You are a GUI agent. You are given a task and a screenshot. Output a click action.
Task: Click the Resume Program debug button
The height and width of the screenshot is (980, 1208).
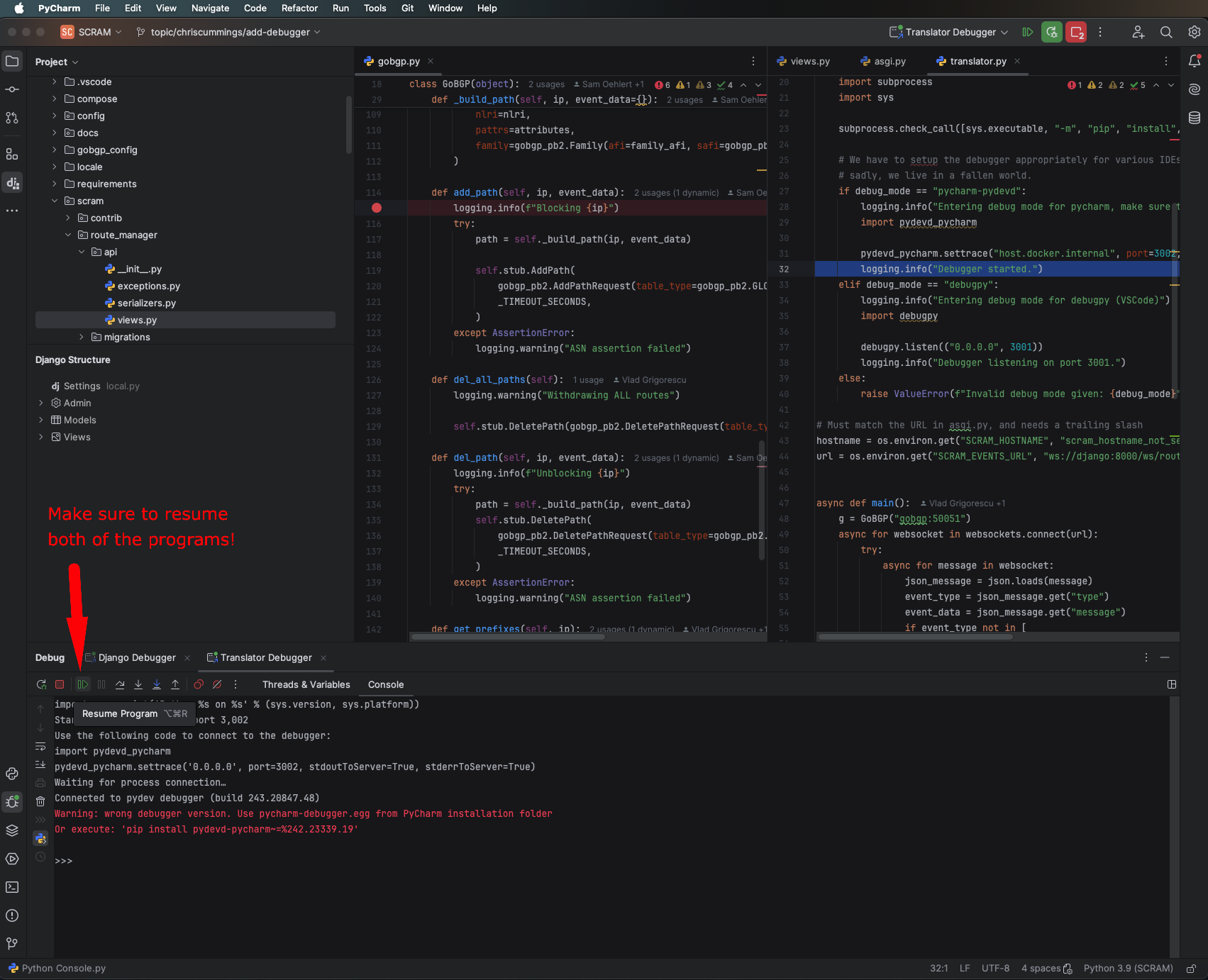point(83,684)
